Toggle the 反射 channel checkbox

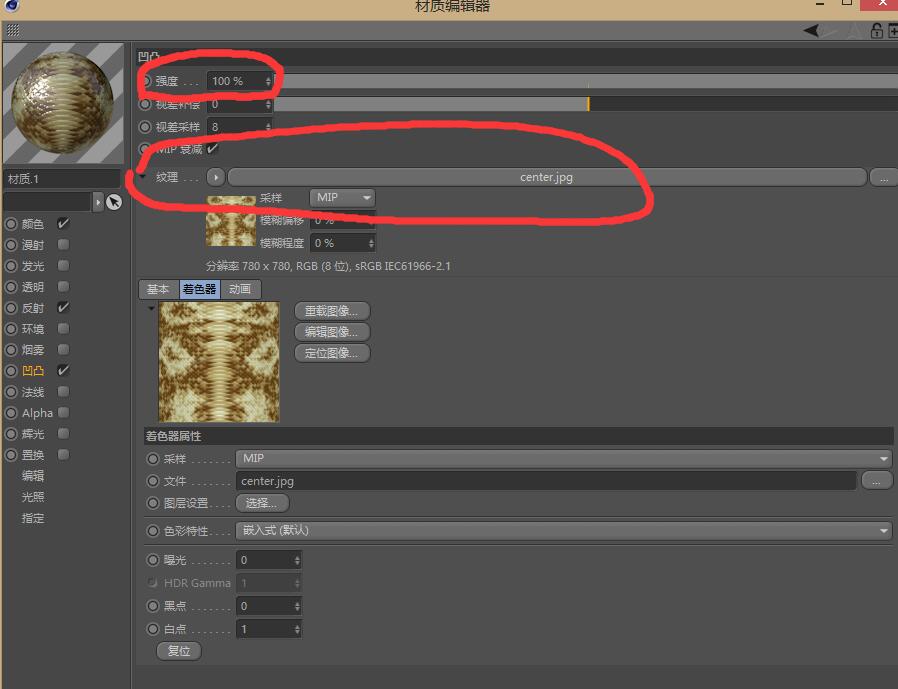pos(63,308)
